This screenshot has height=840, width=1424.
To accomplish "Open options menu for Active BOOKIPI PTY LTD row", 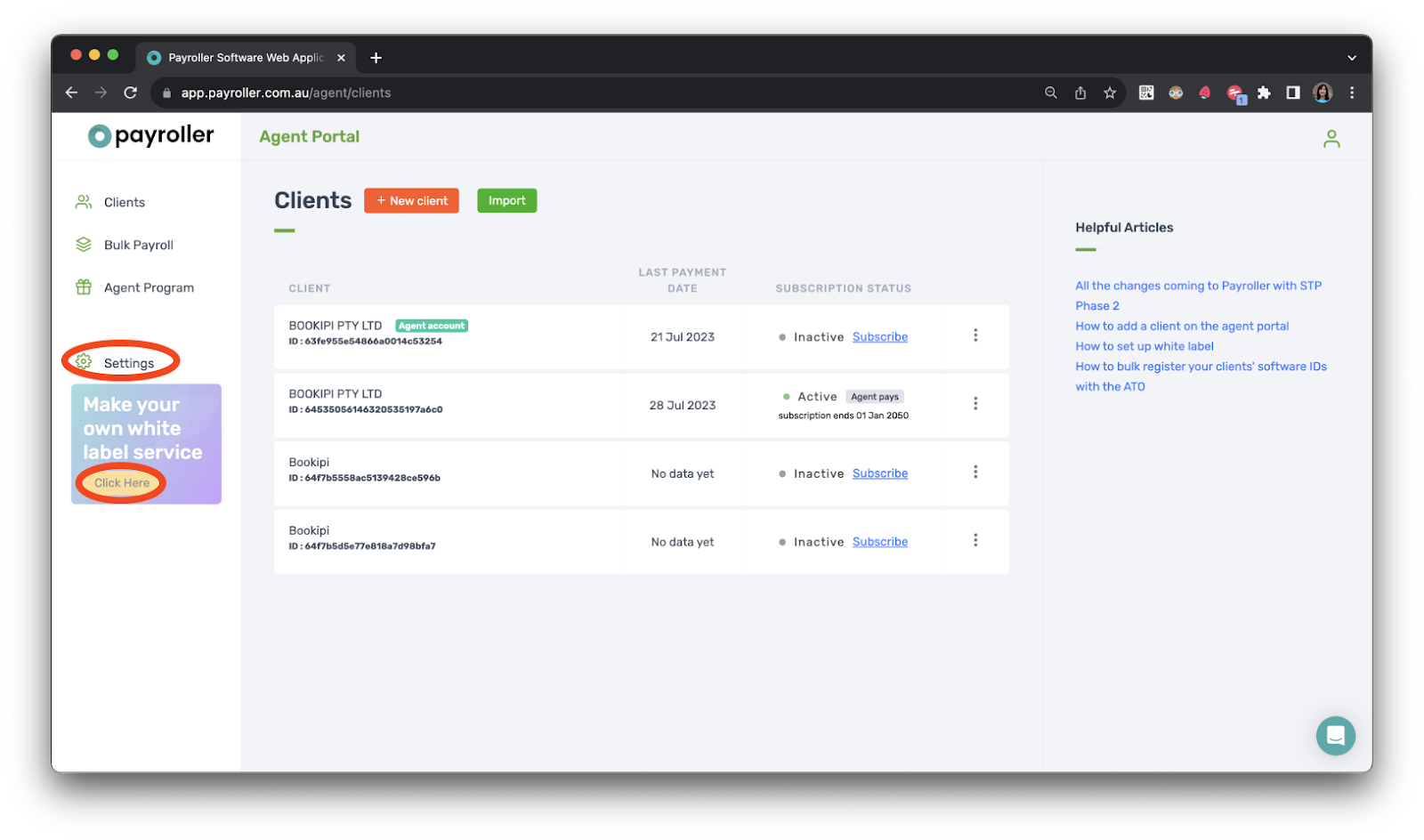I will pos(975,404).
